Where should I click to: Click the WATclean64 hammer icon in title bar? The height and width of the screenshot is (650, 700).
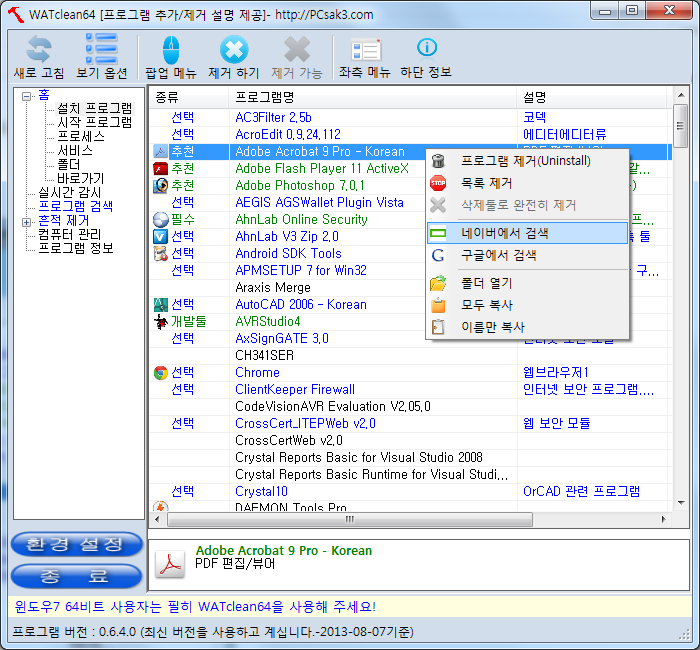(16, 14)
